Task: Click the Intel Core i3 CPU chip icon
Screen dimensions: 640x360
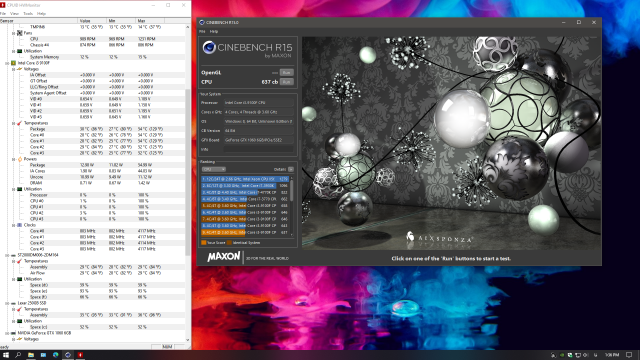Action: point(13,63)
